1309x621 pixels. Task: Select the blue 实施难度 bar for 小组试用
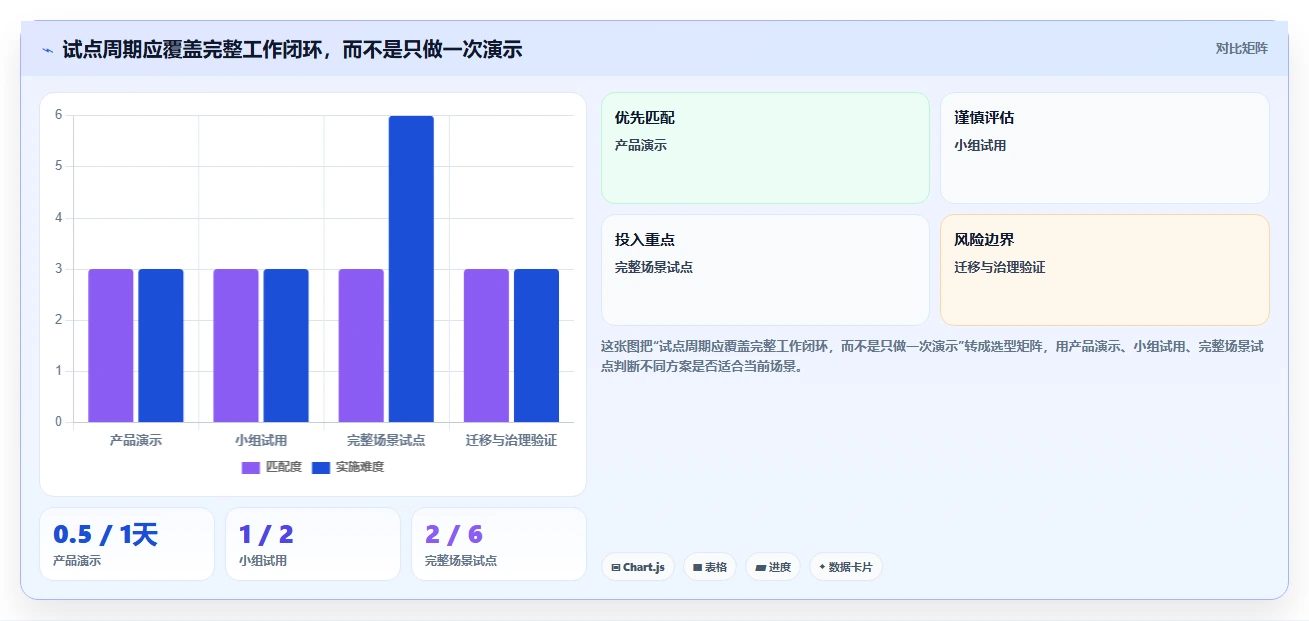[x=286, y=345]
